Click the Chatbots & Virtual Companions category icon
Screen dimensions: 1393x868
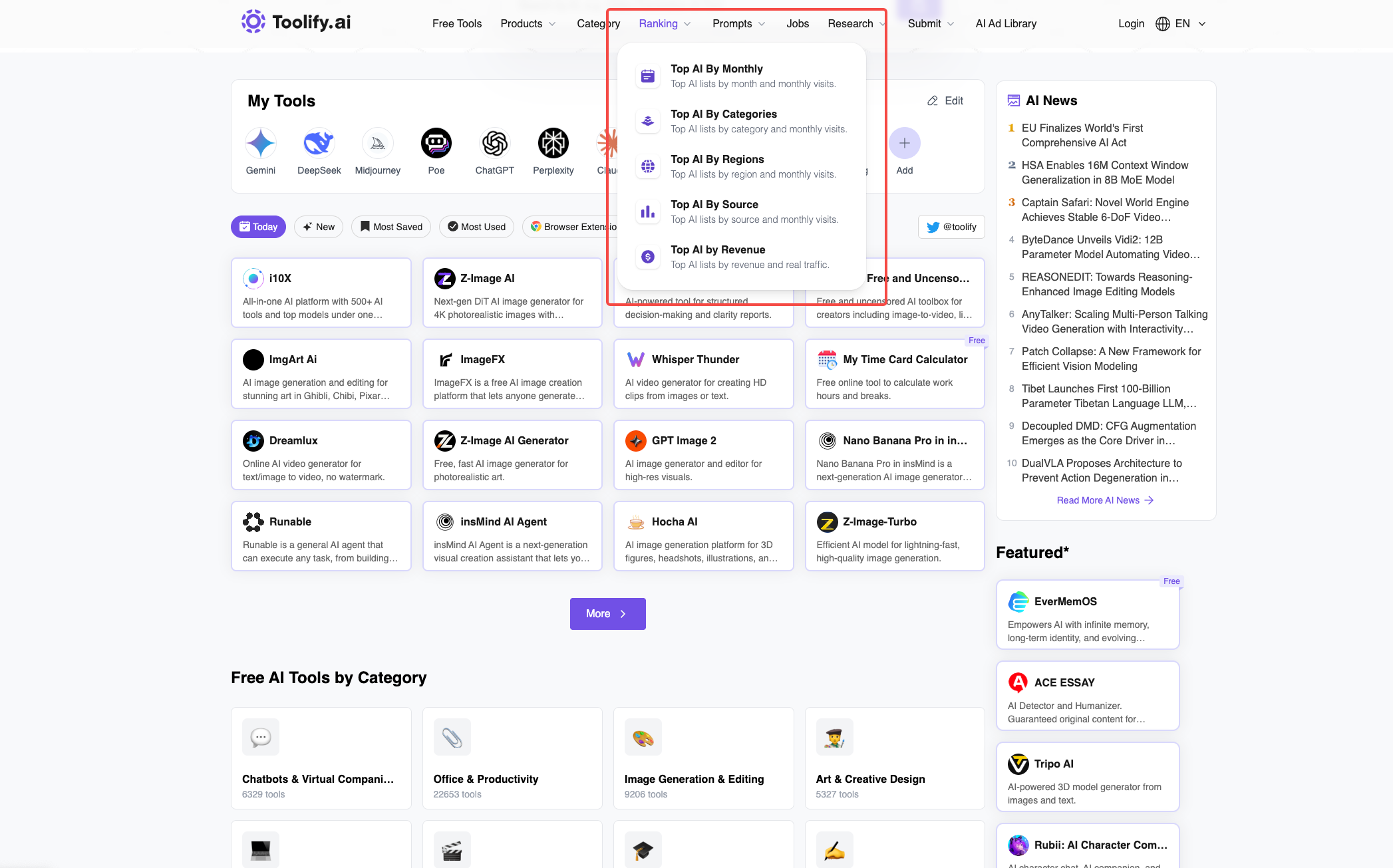(x=261, y=737)
